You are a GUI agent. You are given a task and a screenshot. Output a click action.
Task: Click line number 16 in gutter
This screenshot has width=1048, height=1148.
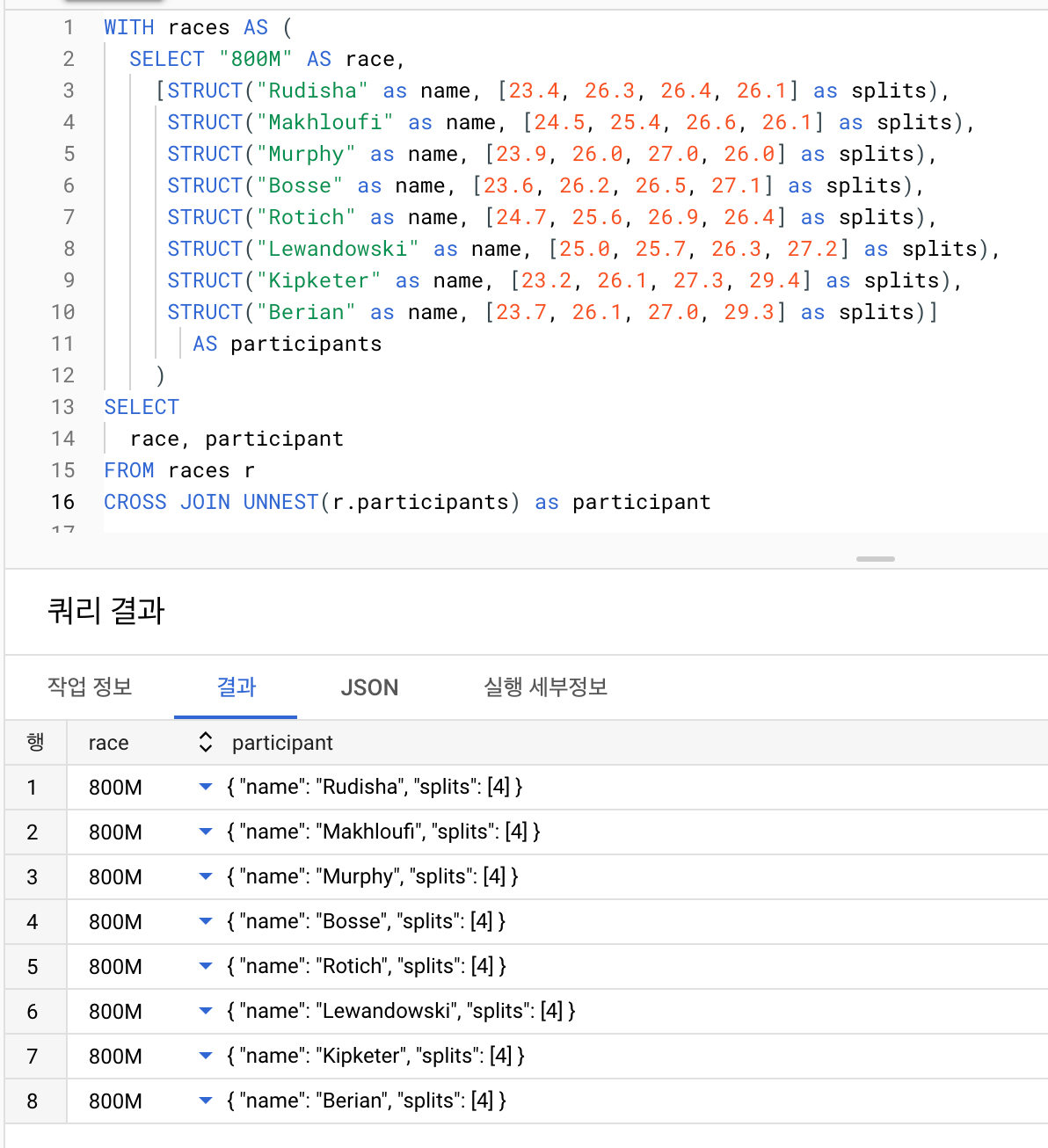63,503
